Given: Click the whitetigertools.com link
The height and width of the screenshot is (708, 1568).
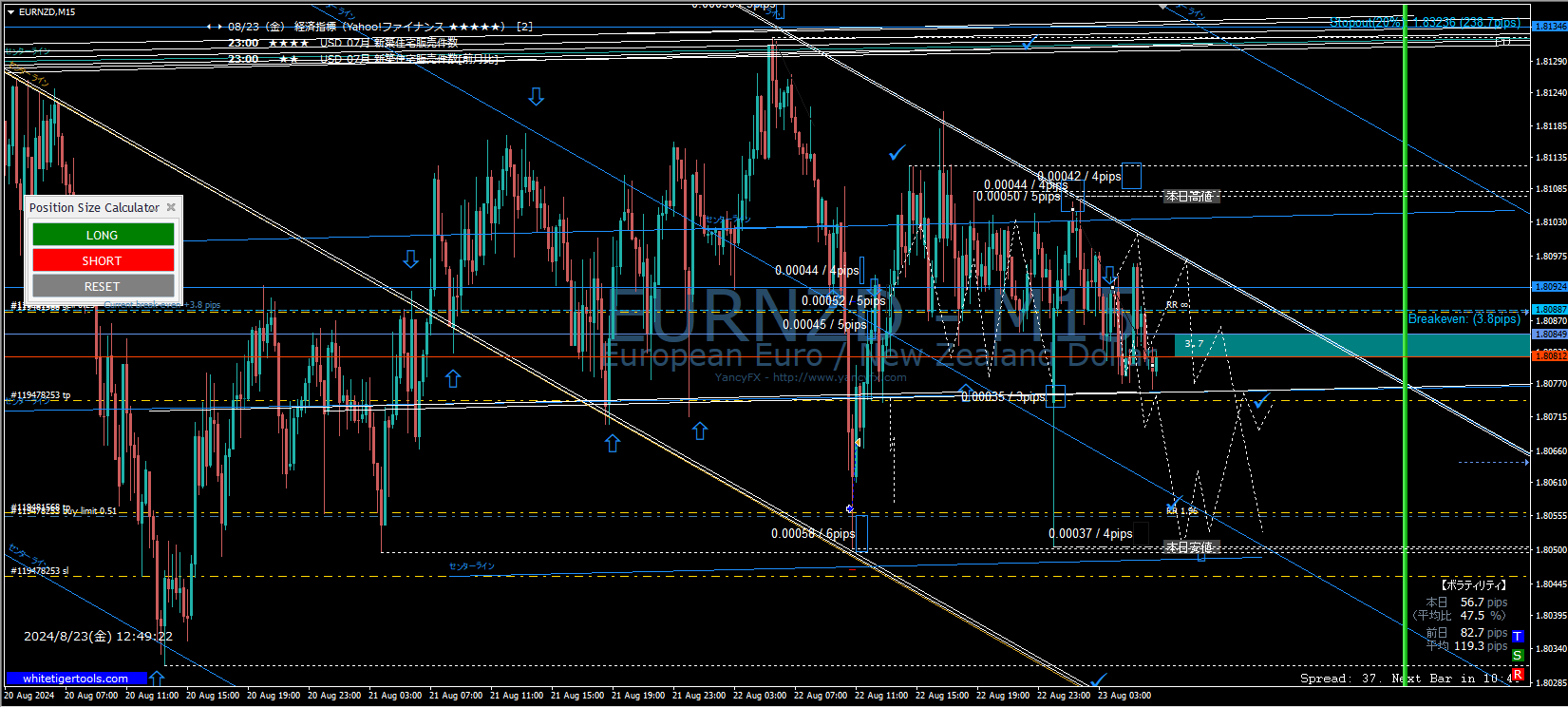Looking at the screenshot, I should tap(75, 679).
